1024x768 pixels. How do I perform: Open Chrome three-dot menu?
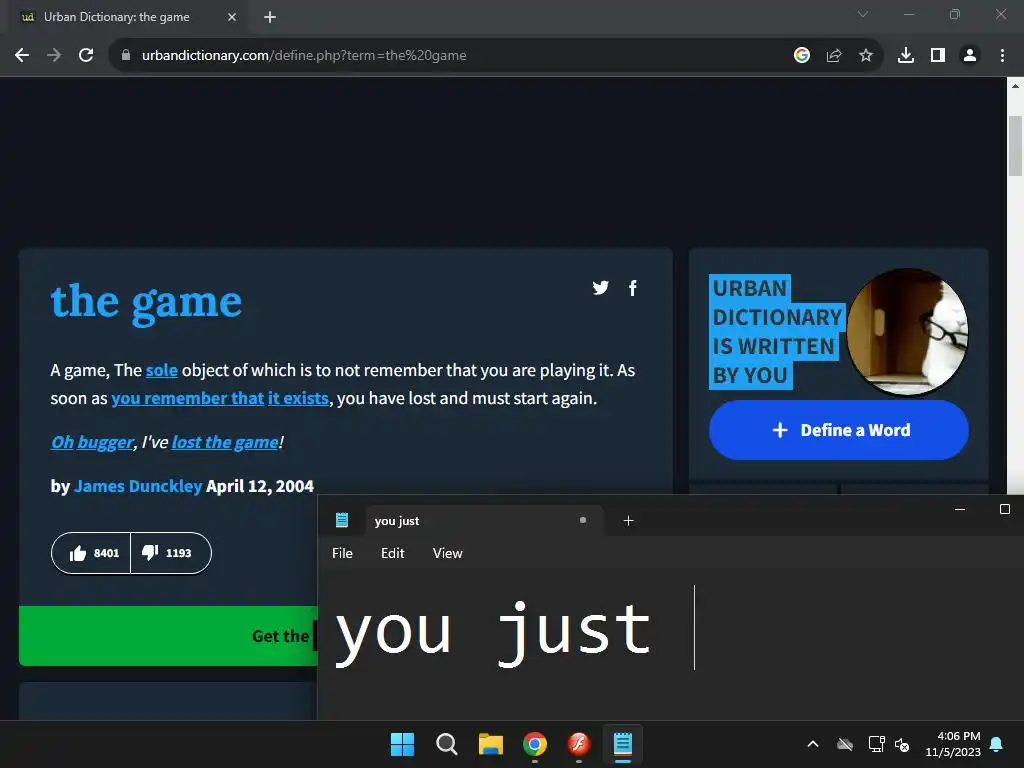point(1002,56)
